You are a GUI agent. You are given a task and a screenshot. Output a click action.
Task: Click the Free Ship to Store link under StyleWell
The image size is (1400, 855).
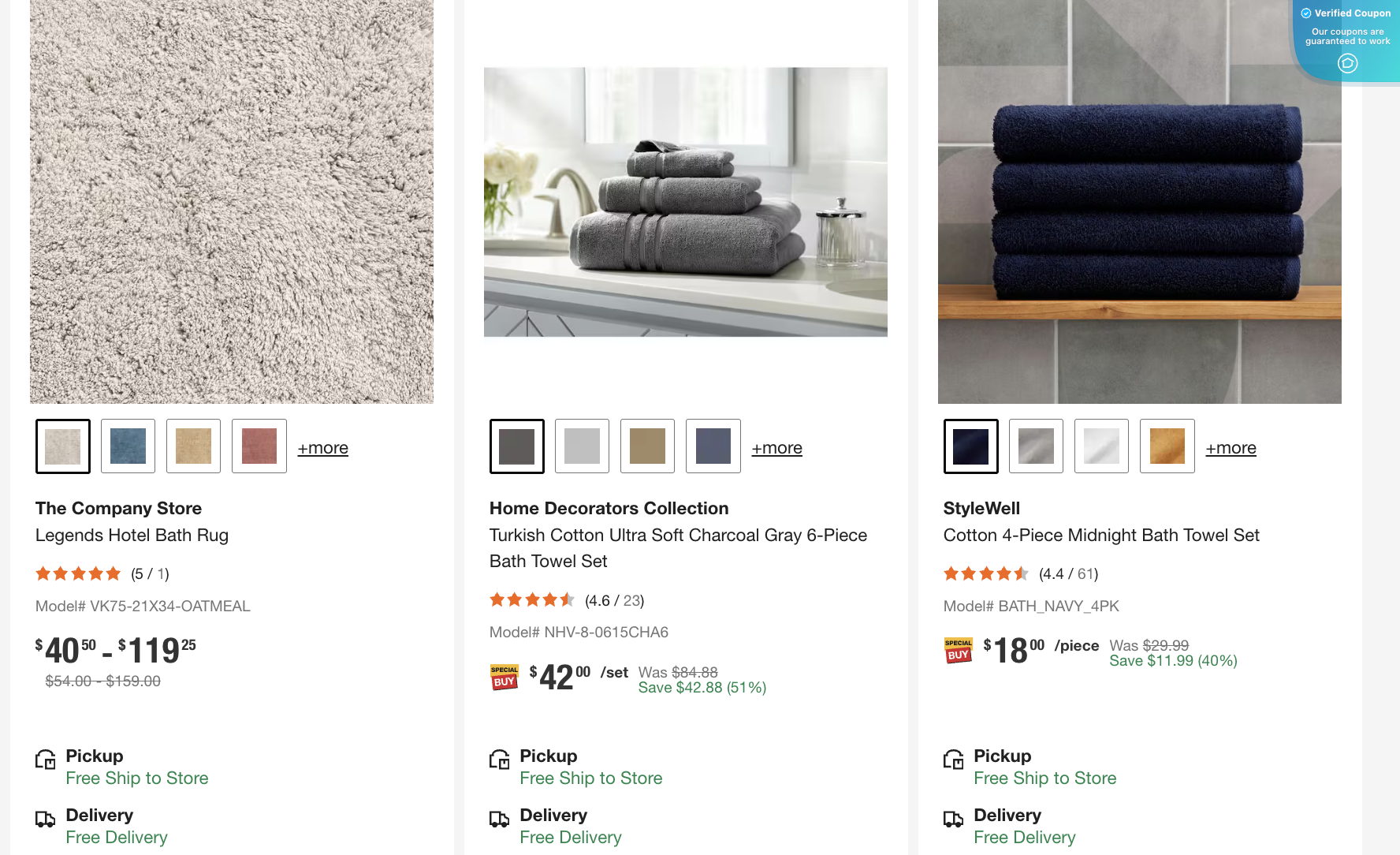(1044, 778)
